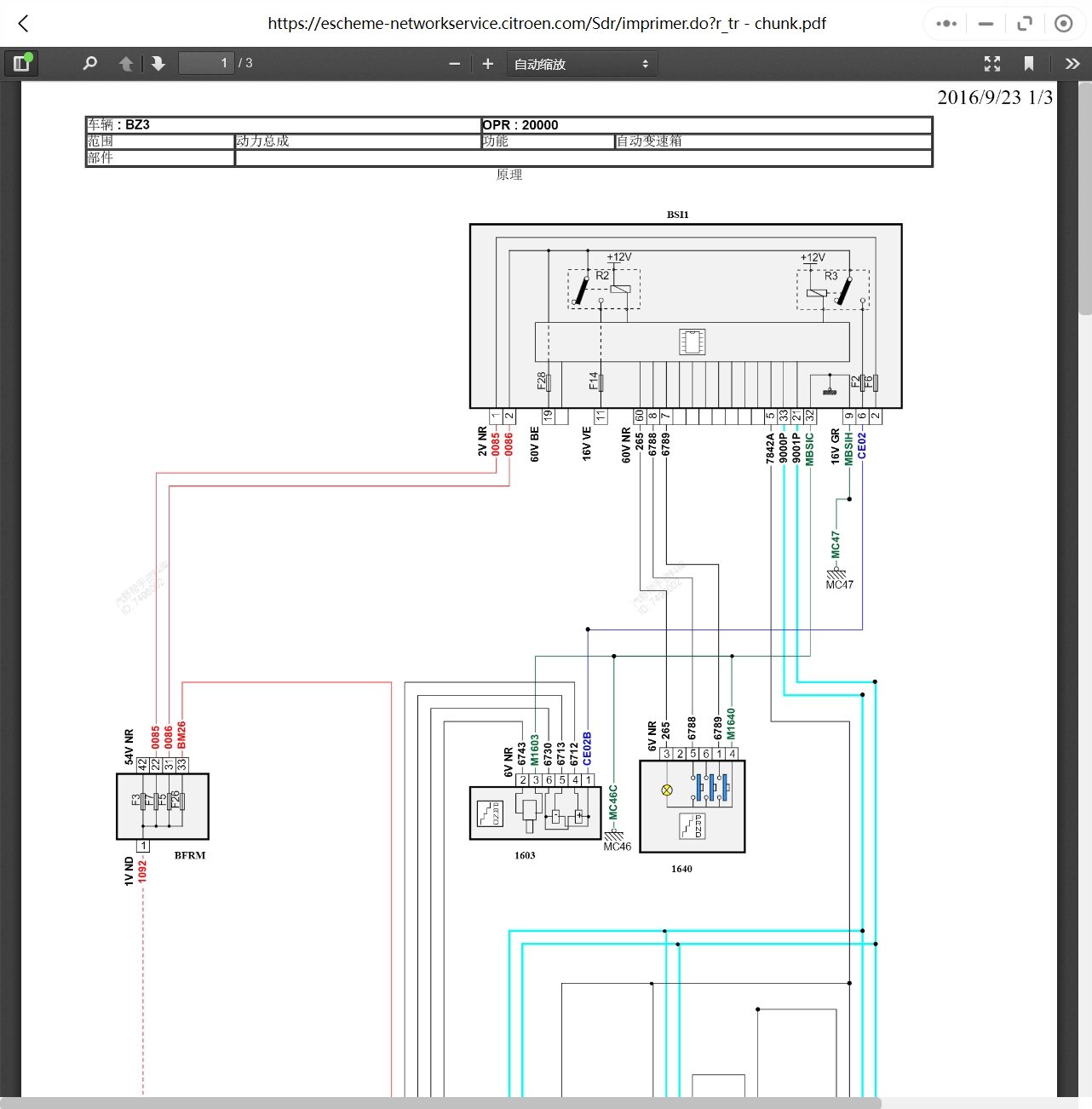Go to the previous page arrow
Image resolution: width=1092 pixels, height=1109 pixels.
click(x=126, y=64)
